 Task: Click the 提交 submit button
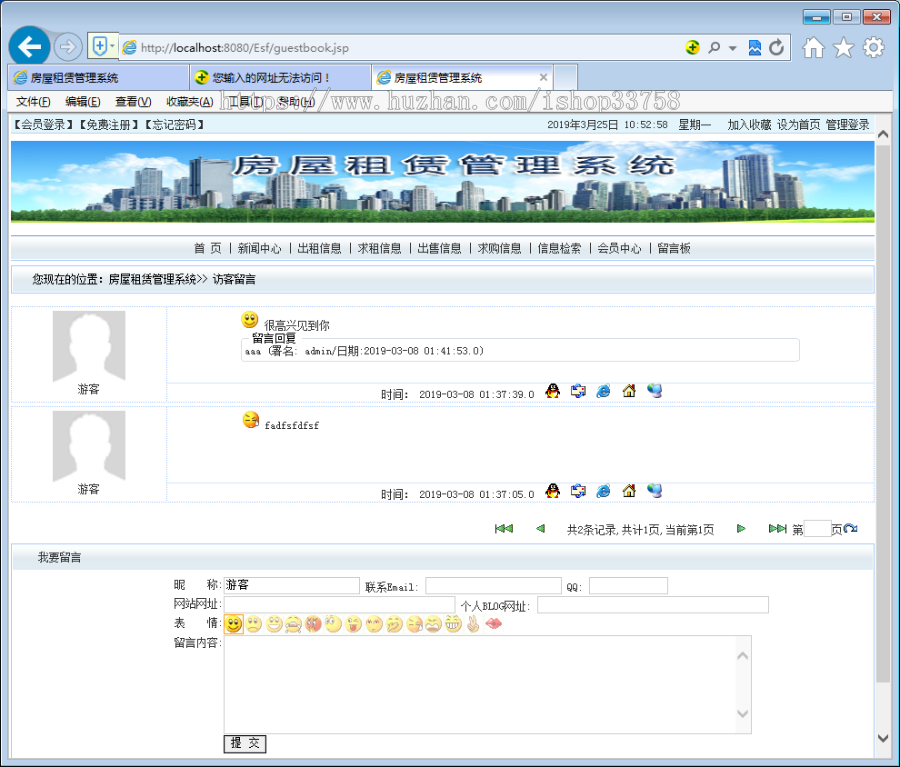[x=244, y=744]
